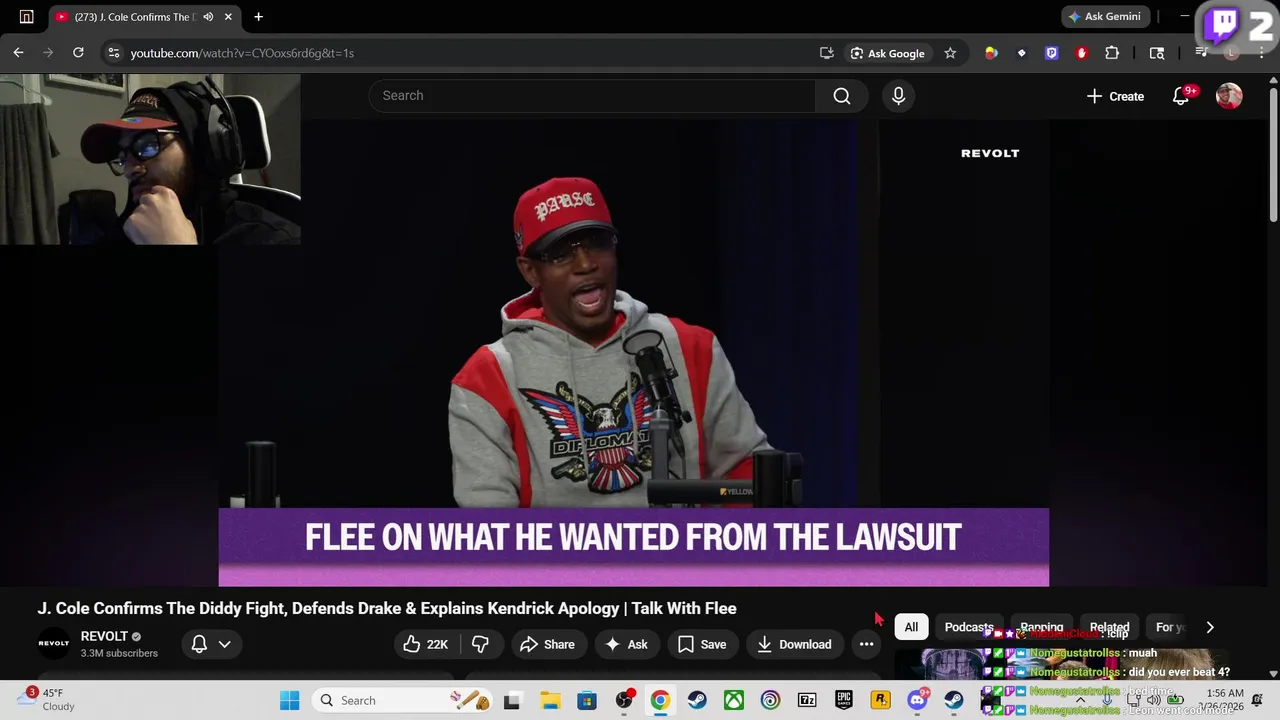Select the All filter chip
The height and width of the screenshot is (720, 1280).
point(911,627)
